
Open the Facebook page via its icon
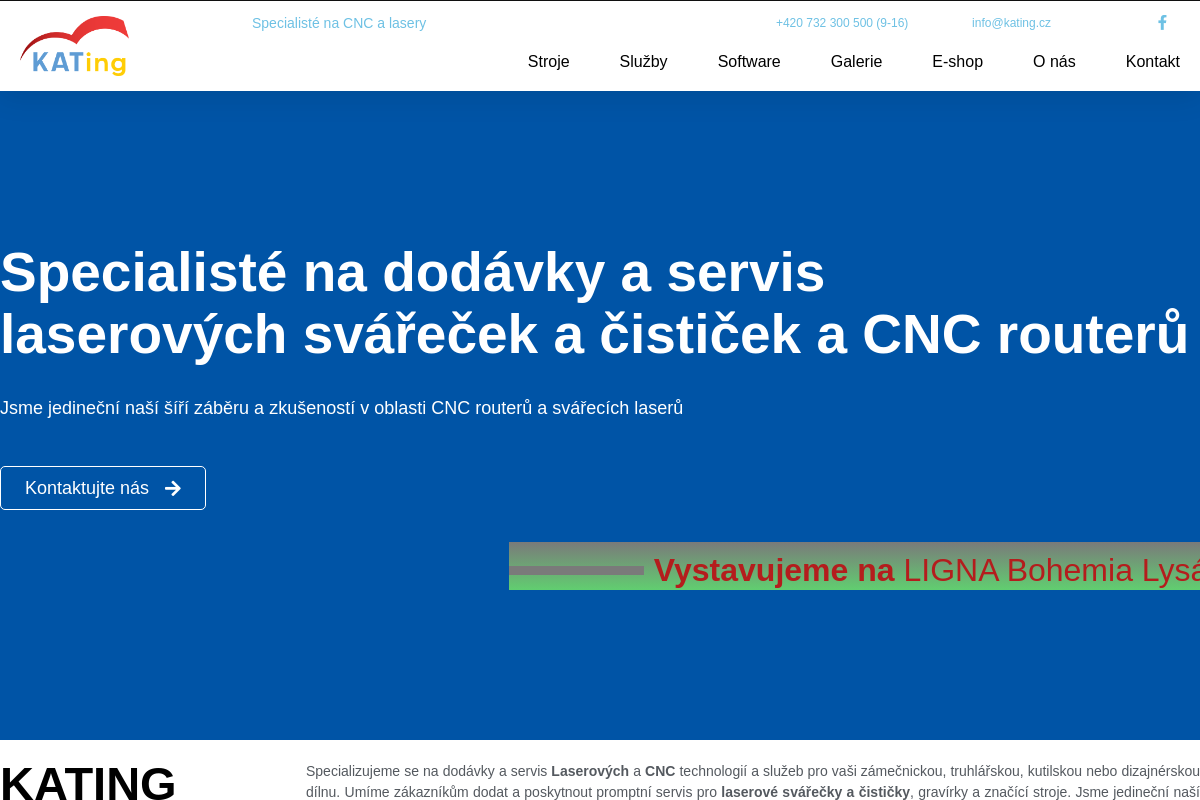1162,22
